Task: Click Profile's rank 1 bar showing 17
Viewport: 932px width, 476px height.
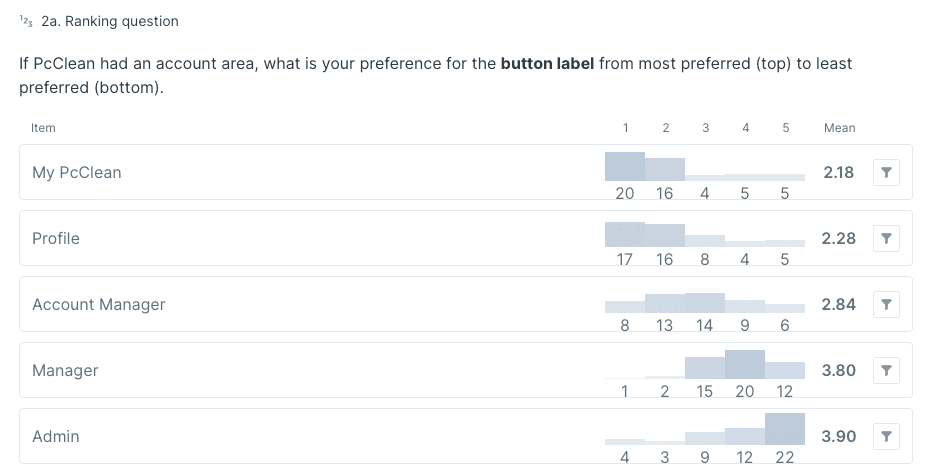Action: click(625, 234)
